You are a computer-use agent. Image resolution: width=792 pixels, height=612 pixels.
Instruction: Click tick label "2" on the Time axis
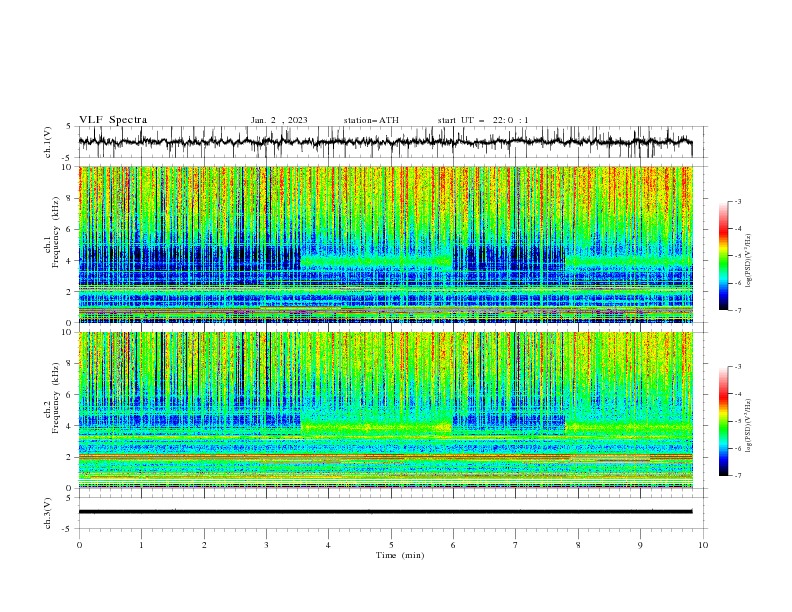tap(204, 545)
